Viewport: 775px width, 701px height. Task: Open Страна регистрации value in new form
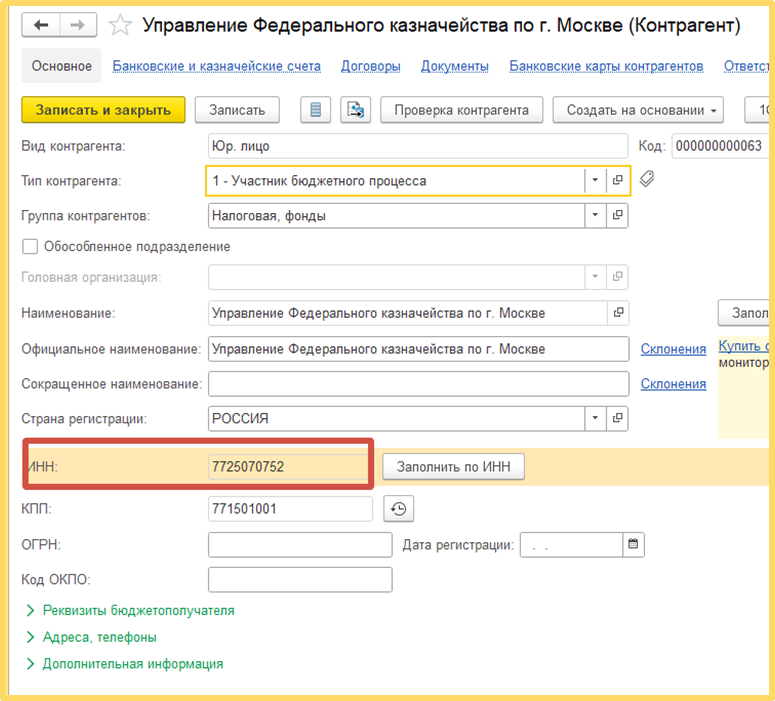[x=617, y=418]
